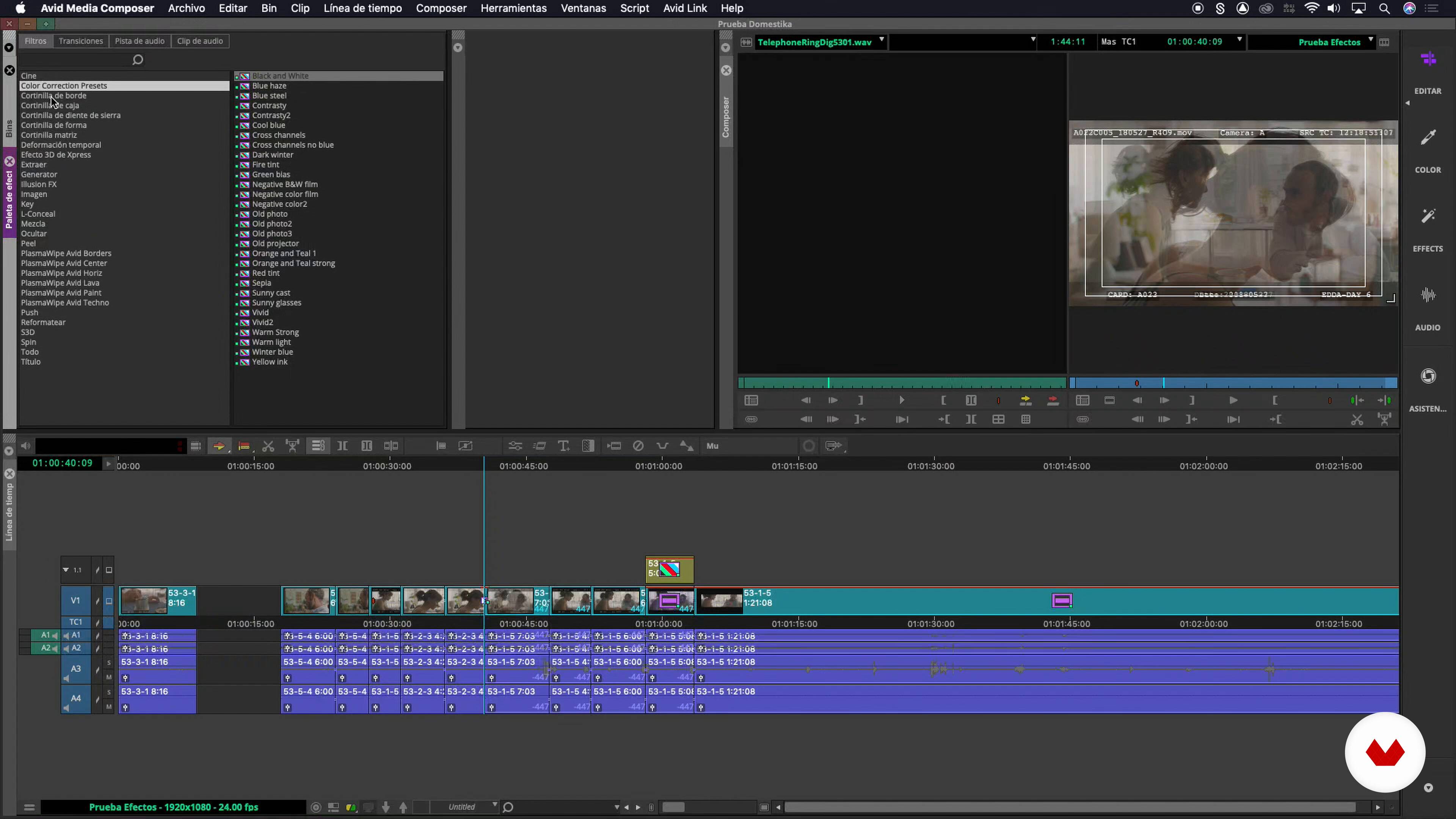
Task: Open the Composer panel fast menu arrow
Action: tap(725, 47)
